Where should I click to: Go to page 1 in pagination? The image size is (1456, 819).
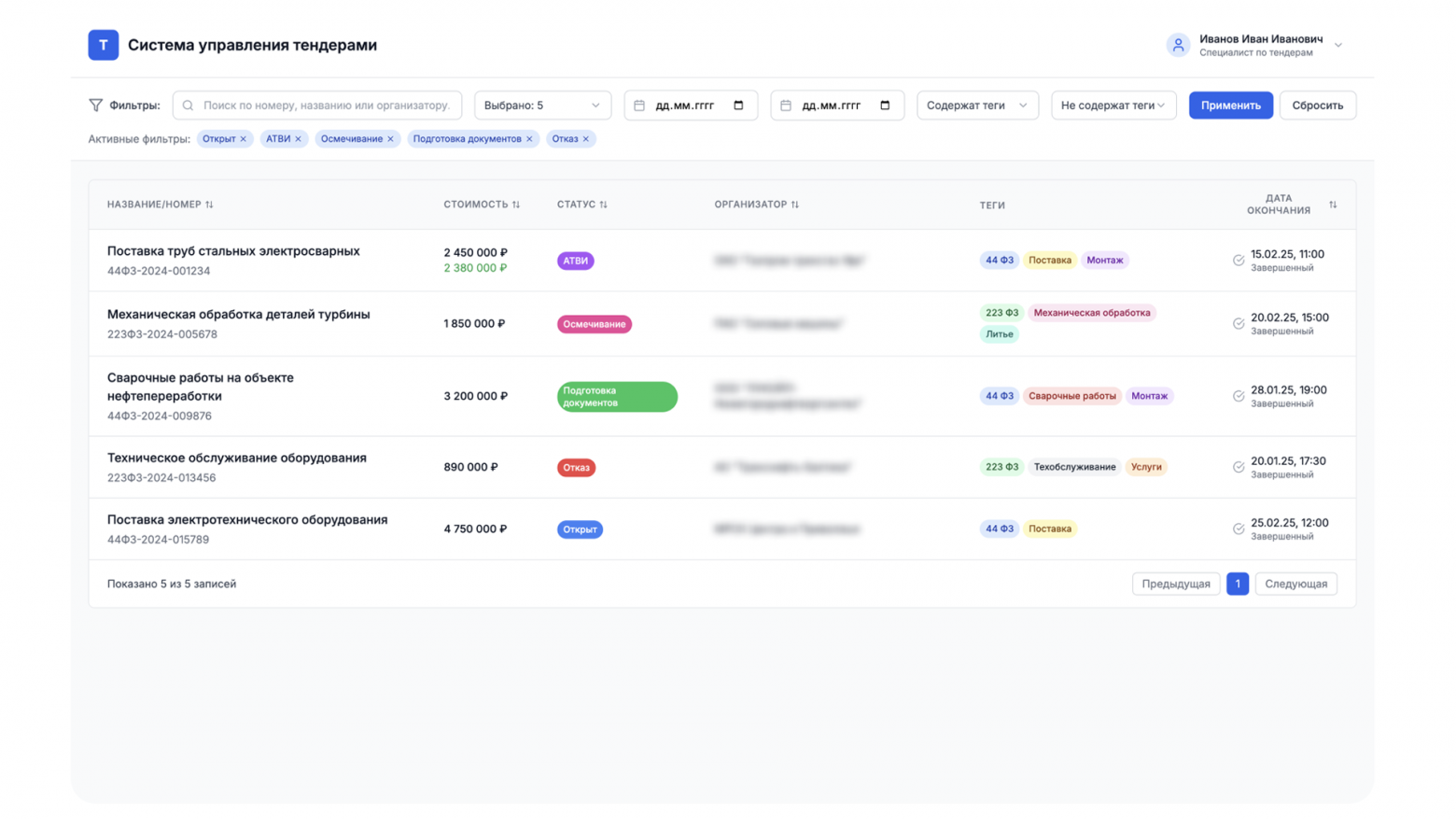pos(1237,584)
